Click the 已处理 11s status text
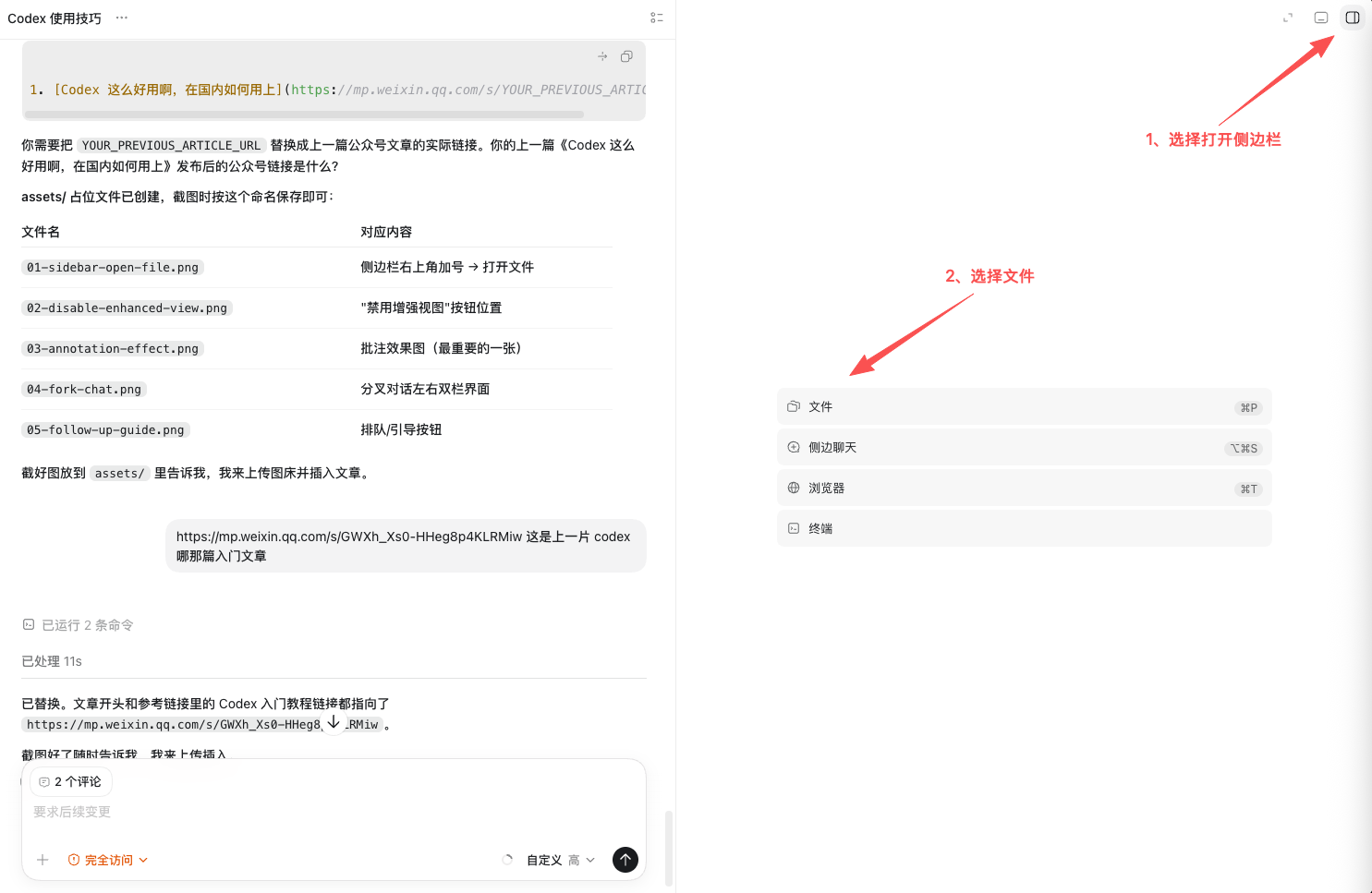This screenshot has height=893, width=1372. point(52,661)
